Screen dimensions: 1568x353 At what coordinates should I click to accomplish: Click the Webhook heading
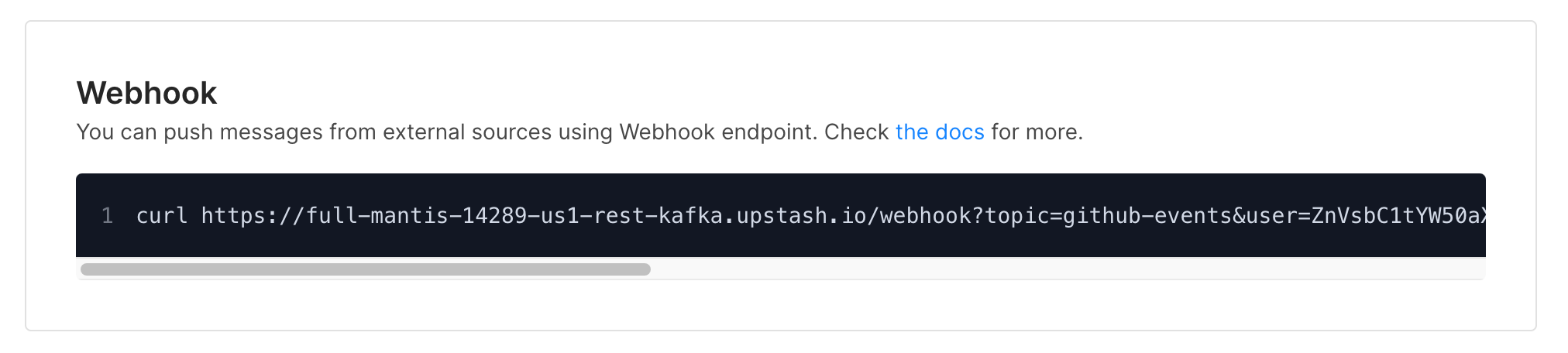coord(146,93)
